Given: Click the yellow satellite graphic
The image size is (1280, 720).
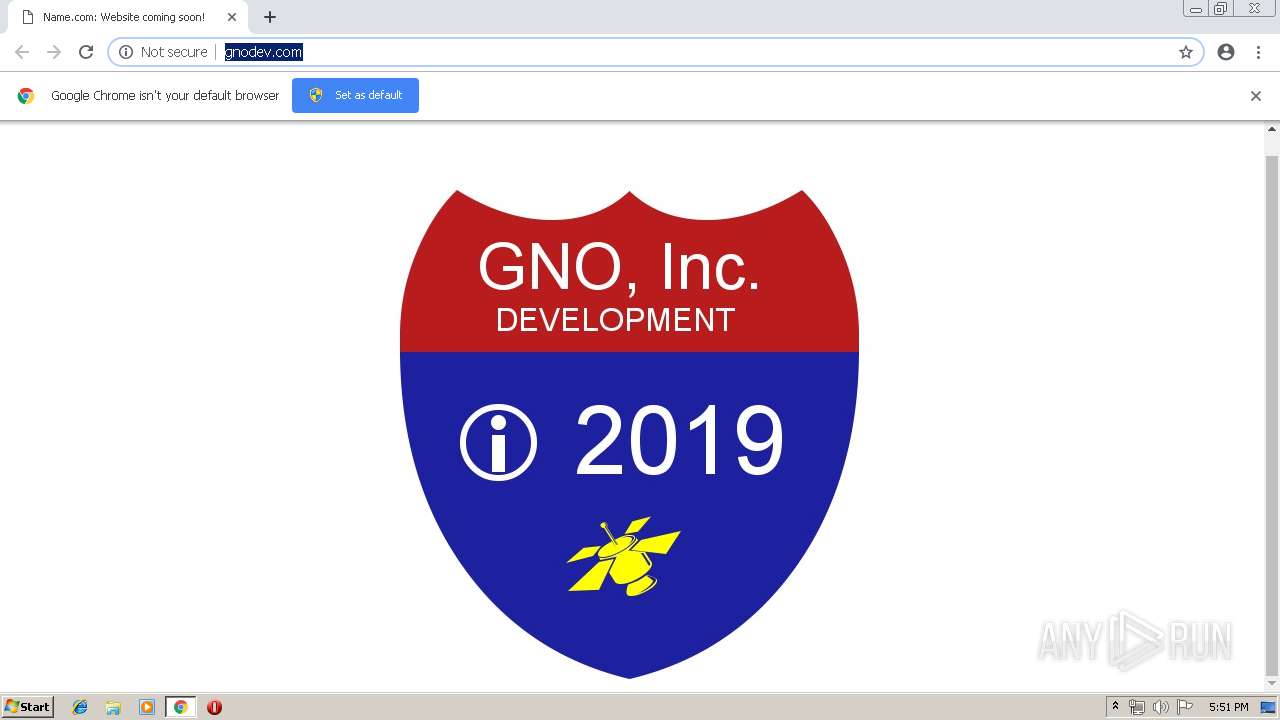Looking at the screenshot, I should (x=624, y=556).
